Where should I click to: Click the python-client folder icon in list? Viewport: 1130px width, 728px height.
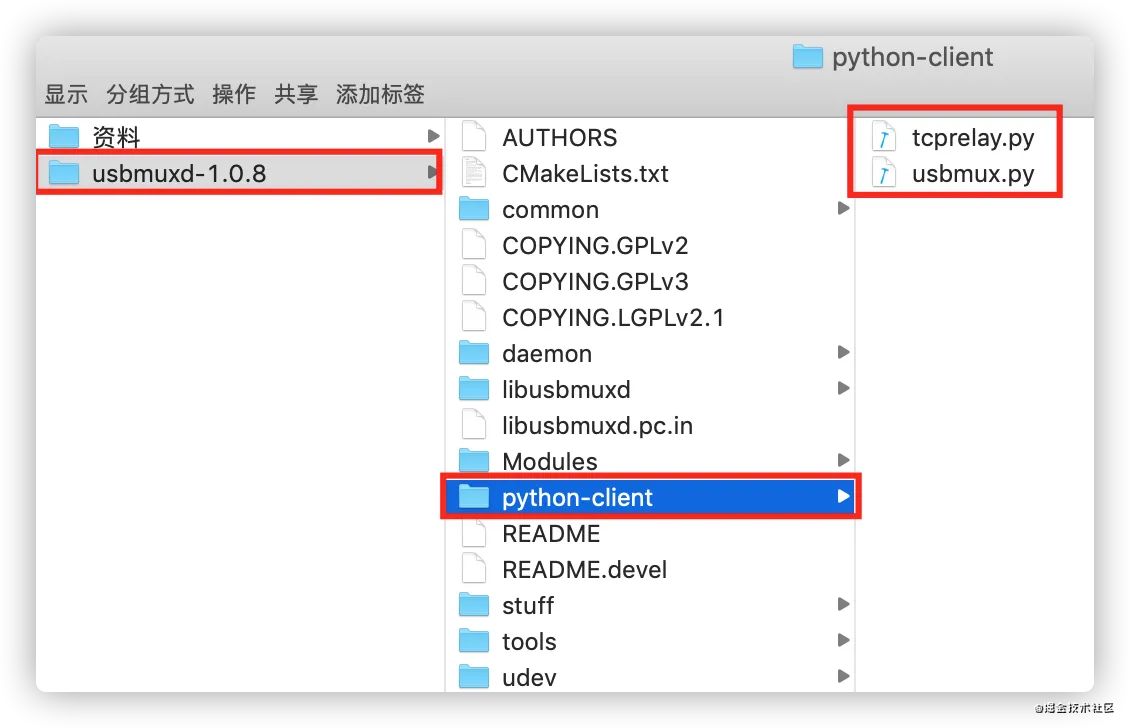(473, 497)
